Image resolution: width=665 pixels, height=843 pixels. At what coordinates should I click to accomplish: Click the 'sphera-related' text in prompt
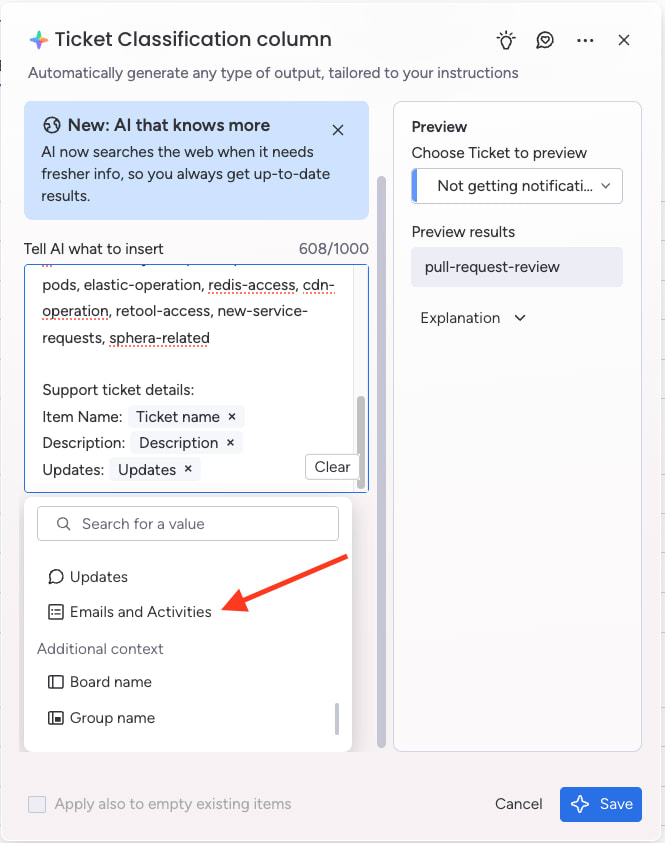pyautogui.click(x=159, y=338)
